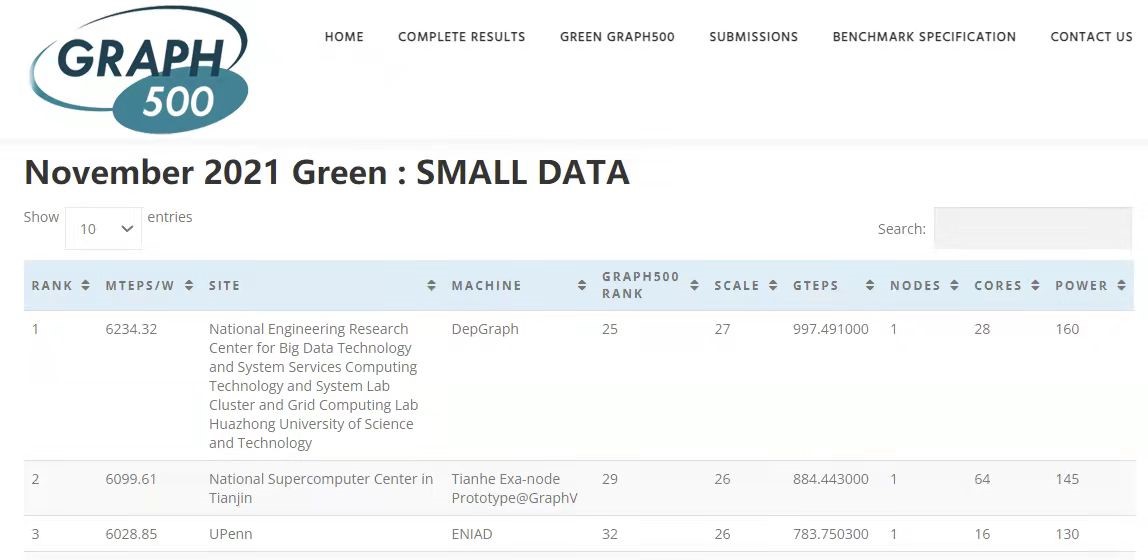
Task: Sort by Cores column sort icon
Action: point(1035,286)
